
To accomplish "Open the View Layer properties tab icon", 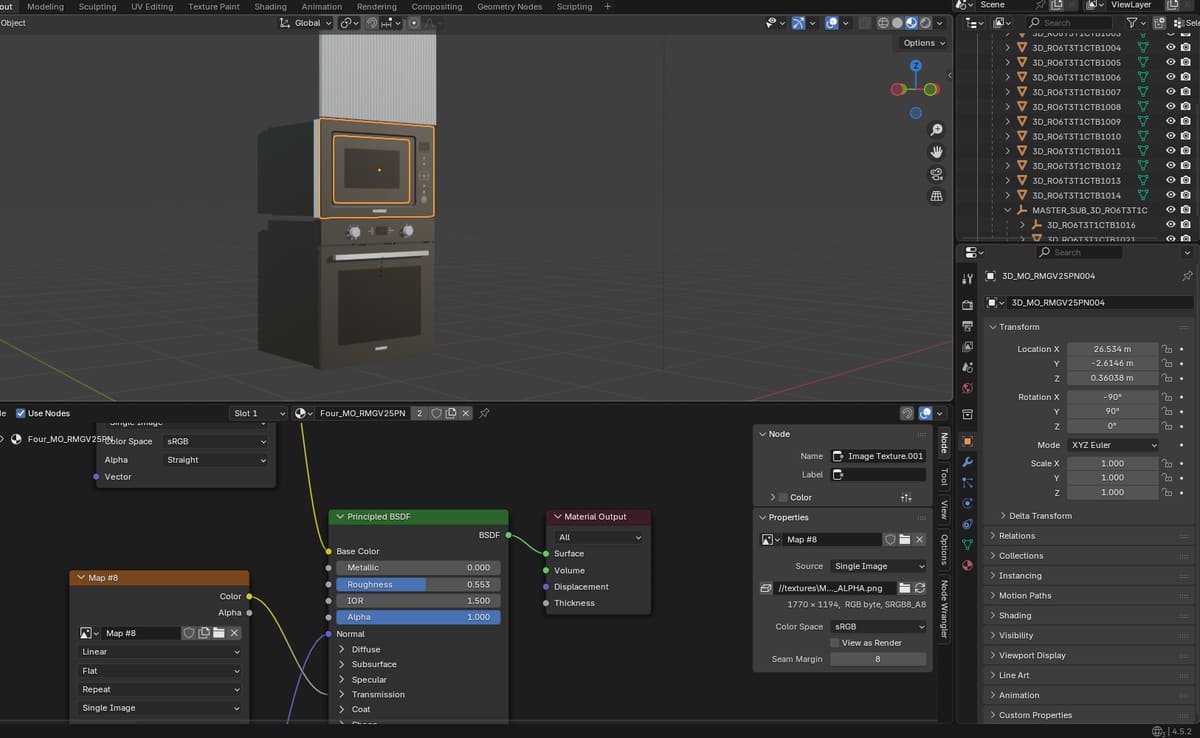I will pos(967,347).
